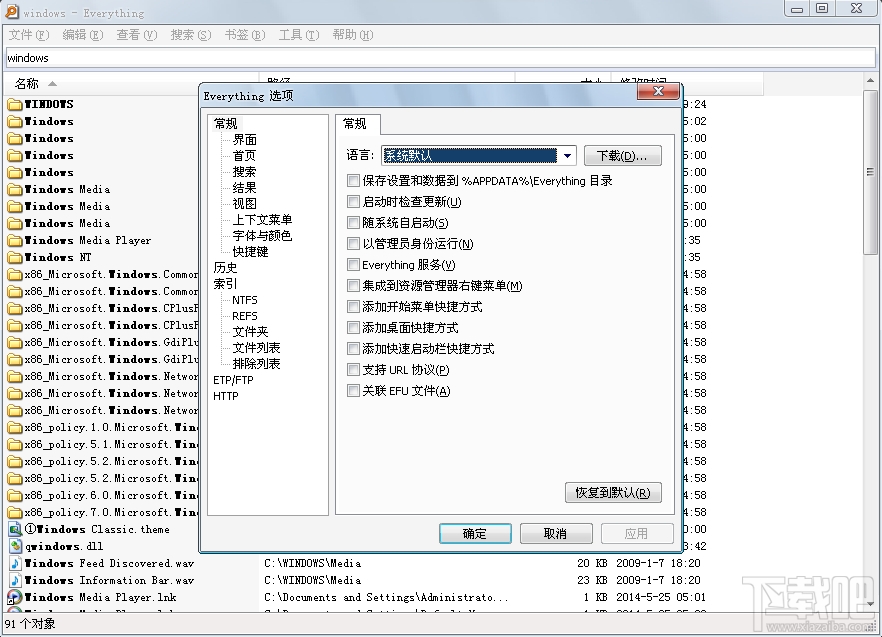Enable save settings to %APPDATA% checkbox
882x637 pixels.
[353, 181]
